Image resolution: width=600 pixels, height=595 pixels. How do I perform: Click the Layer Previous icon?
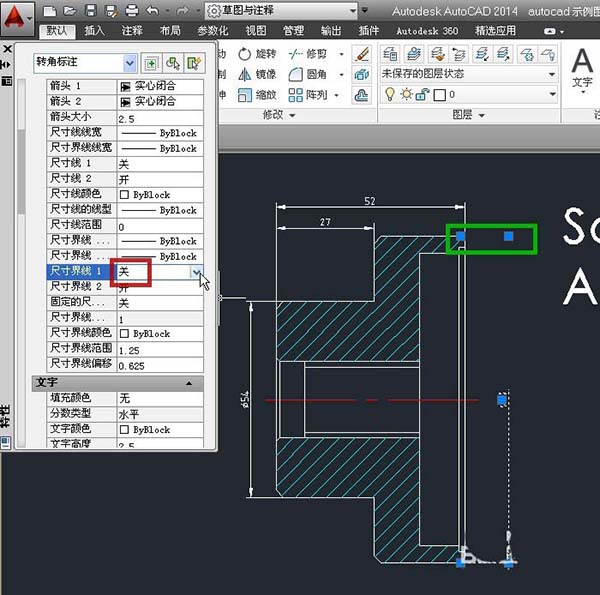pos(459,54)
